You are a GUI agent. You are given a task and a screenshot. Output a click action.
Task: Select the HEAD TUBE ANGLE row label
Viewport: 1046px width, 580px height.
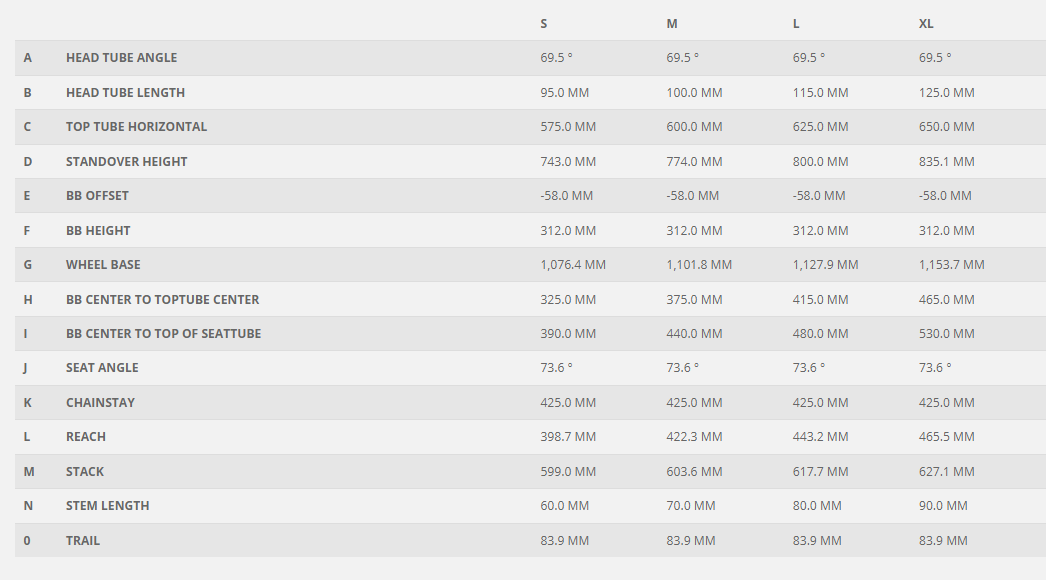coord(121,57)
